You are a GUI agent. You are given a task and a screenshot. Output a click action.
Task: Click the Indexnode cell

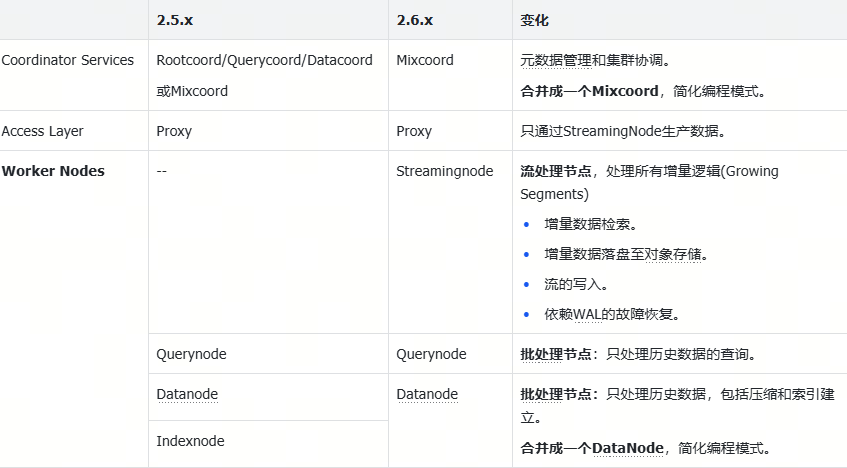[x=190, y=441]
